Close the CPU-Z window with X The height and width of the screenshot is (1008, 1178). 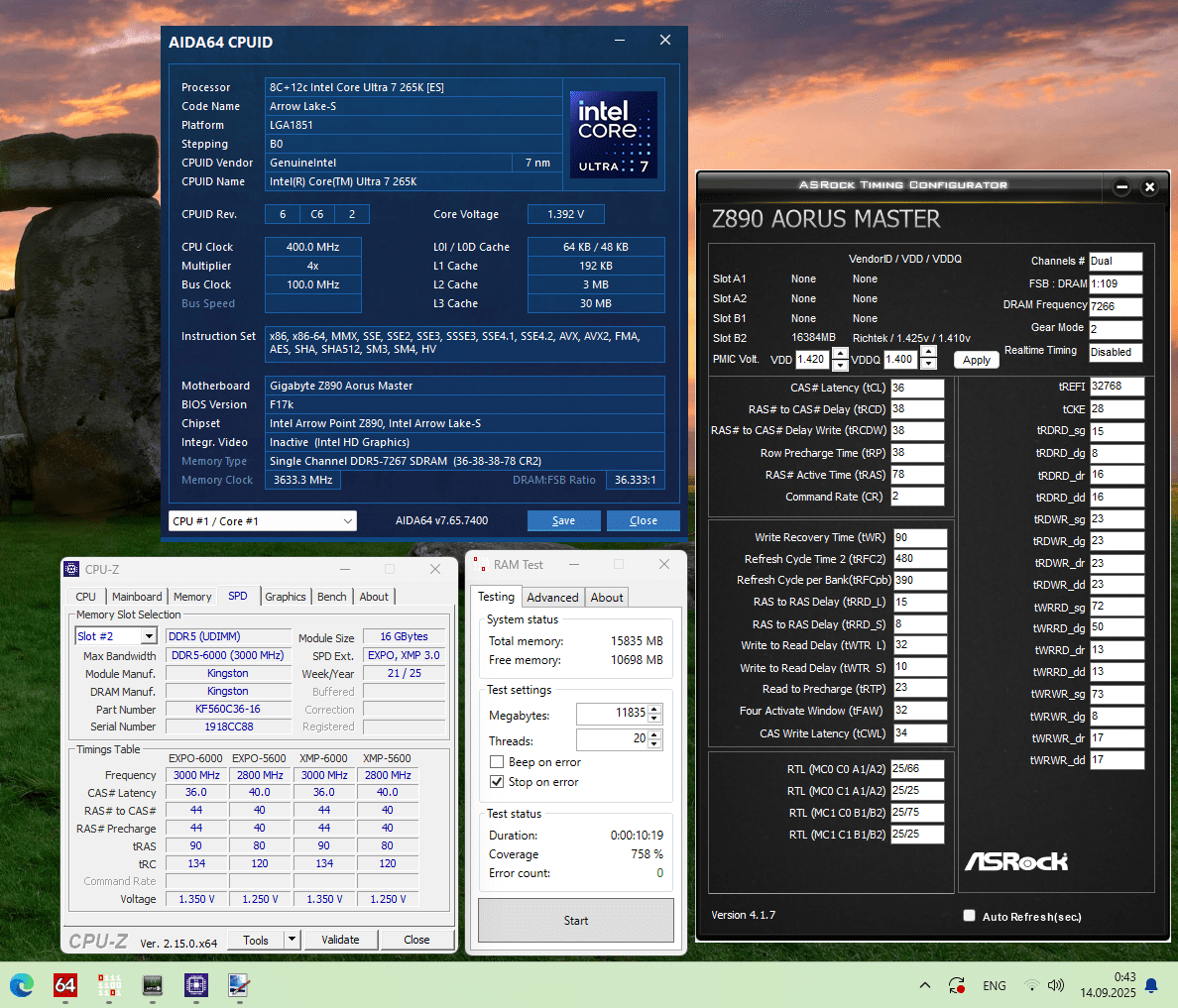pos(435,569)
